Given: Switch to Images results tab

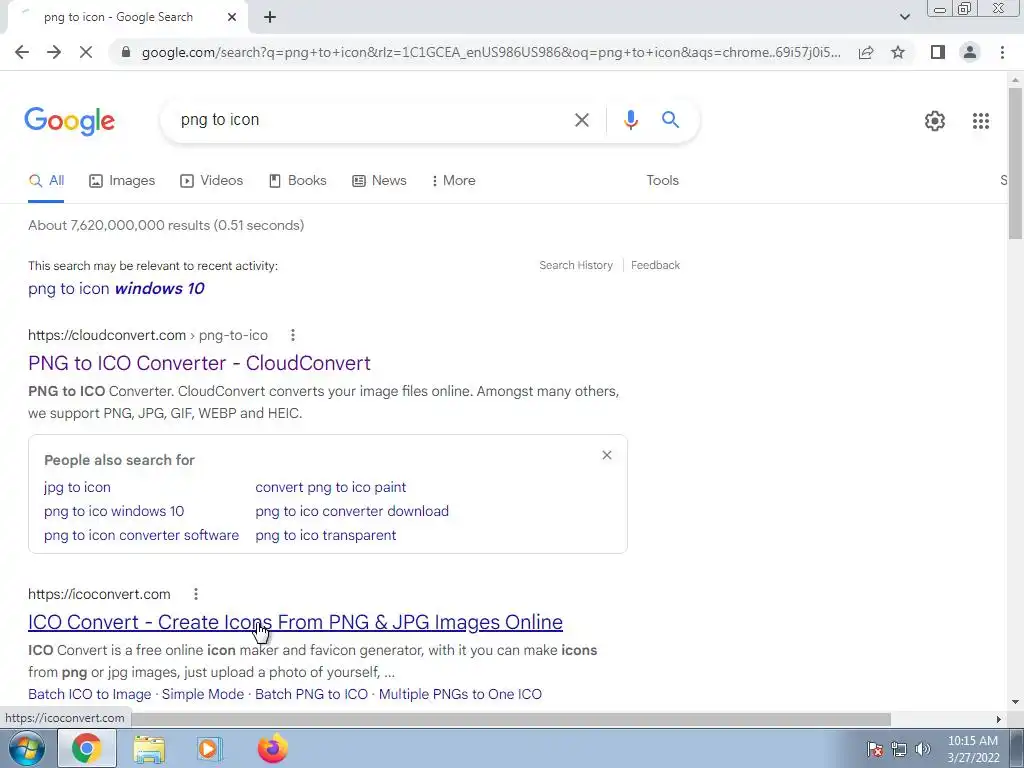Looking at the screenshot, I should coord(122,181).
